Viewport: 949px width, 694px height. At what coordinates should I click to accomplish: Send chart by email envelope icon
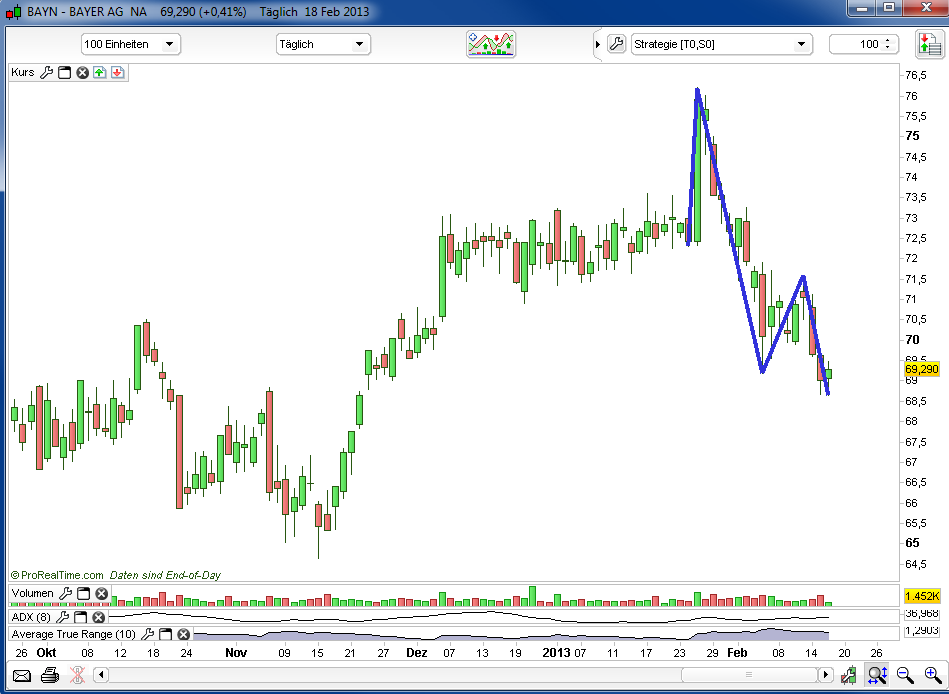[21, 676]
